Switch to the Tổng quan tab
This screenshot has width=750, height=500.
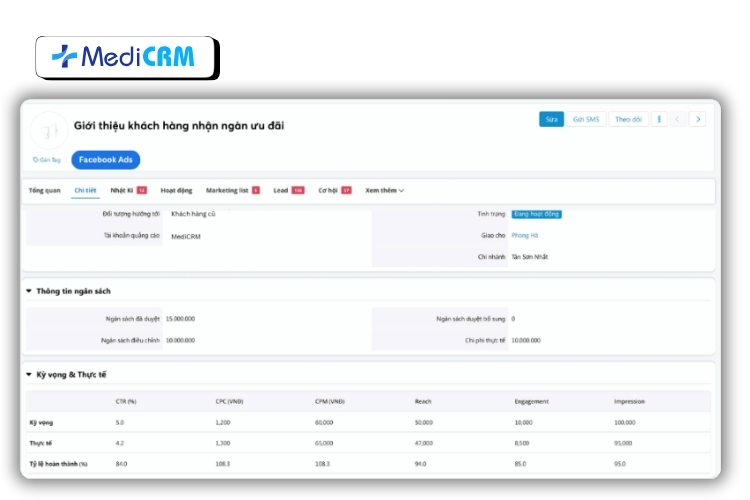tap(44, 190)
